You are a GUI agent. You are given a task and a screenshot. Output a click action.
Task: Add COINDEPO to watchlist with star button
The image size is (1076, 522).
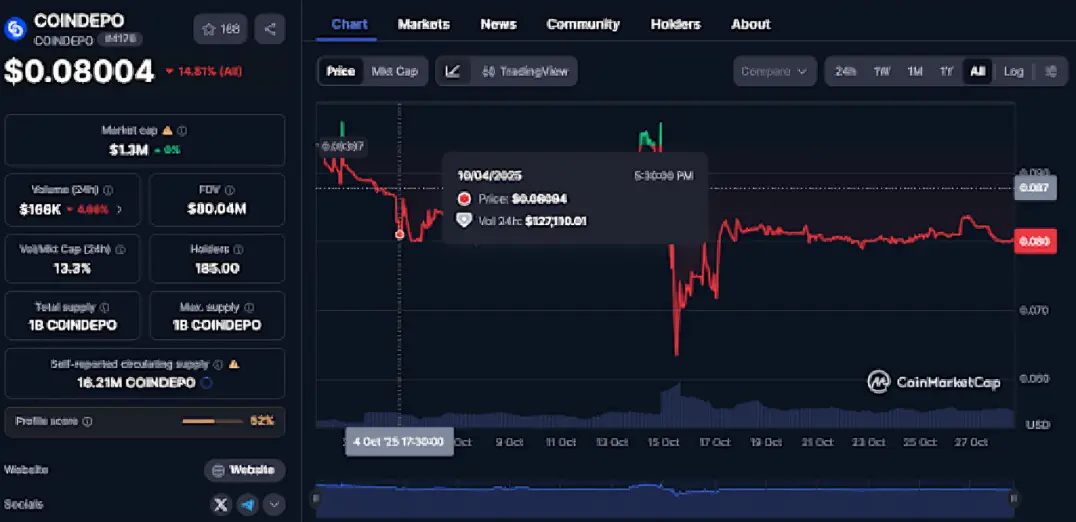coord(220,29)
